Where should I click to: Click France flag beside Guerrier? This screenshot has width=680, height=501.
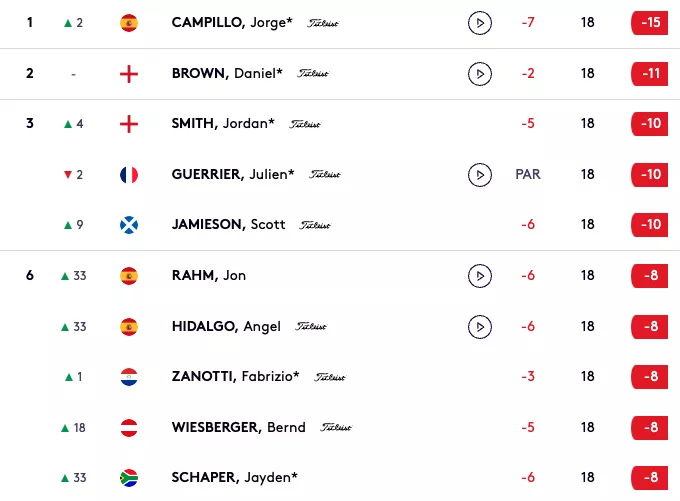coord(129,175)
